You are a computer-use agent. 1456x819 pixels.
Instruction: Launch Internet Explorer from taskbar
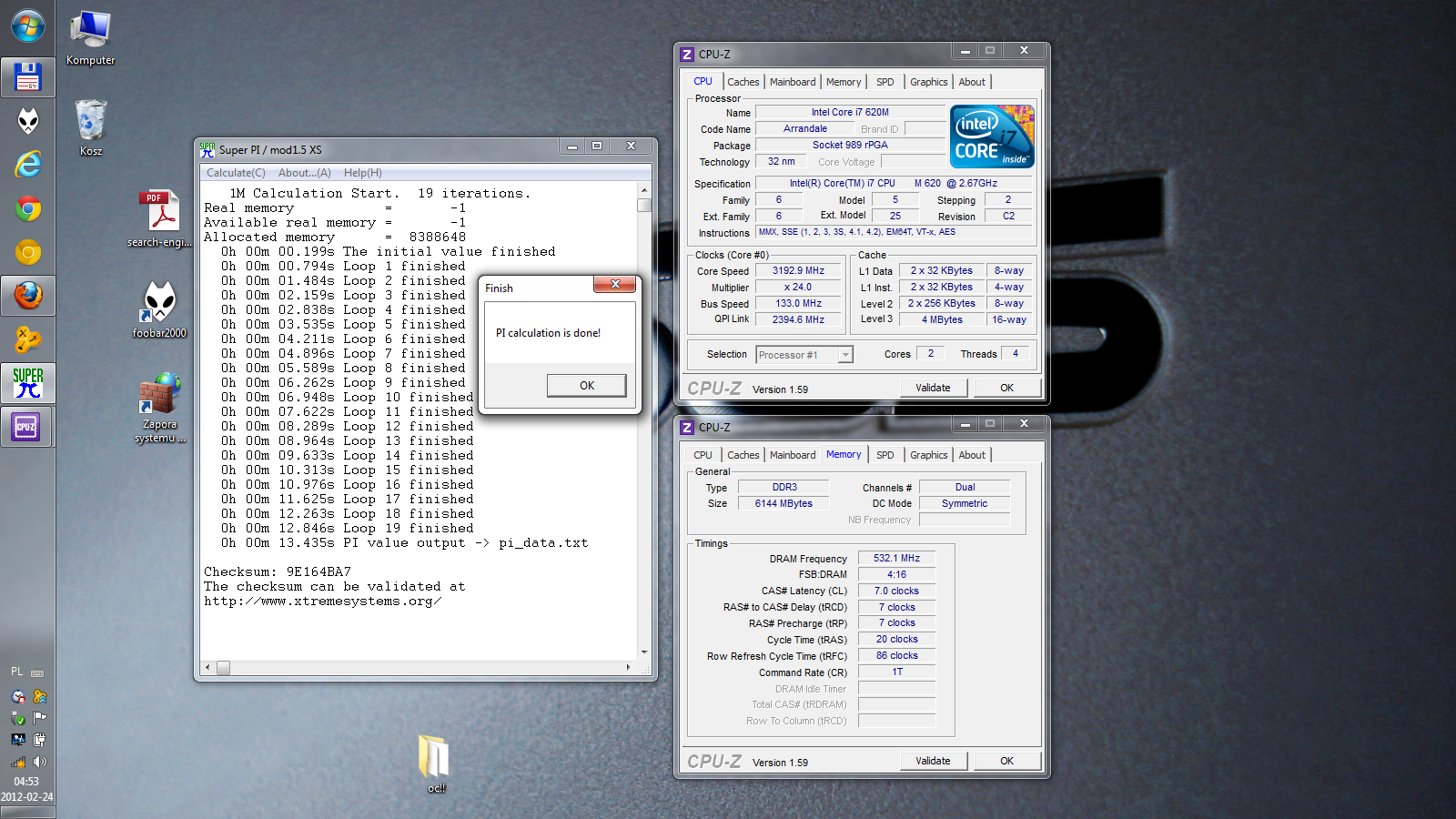click(28, 165)
